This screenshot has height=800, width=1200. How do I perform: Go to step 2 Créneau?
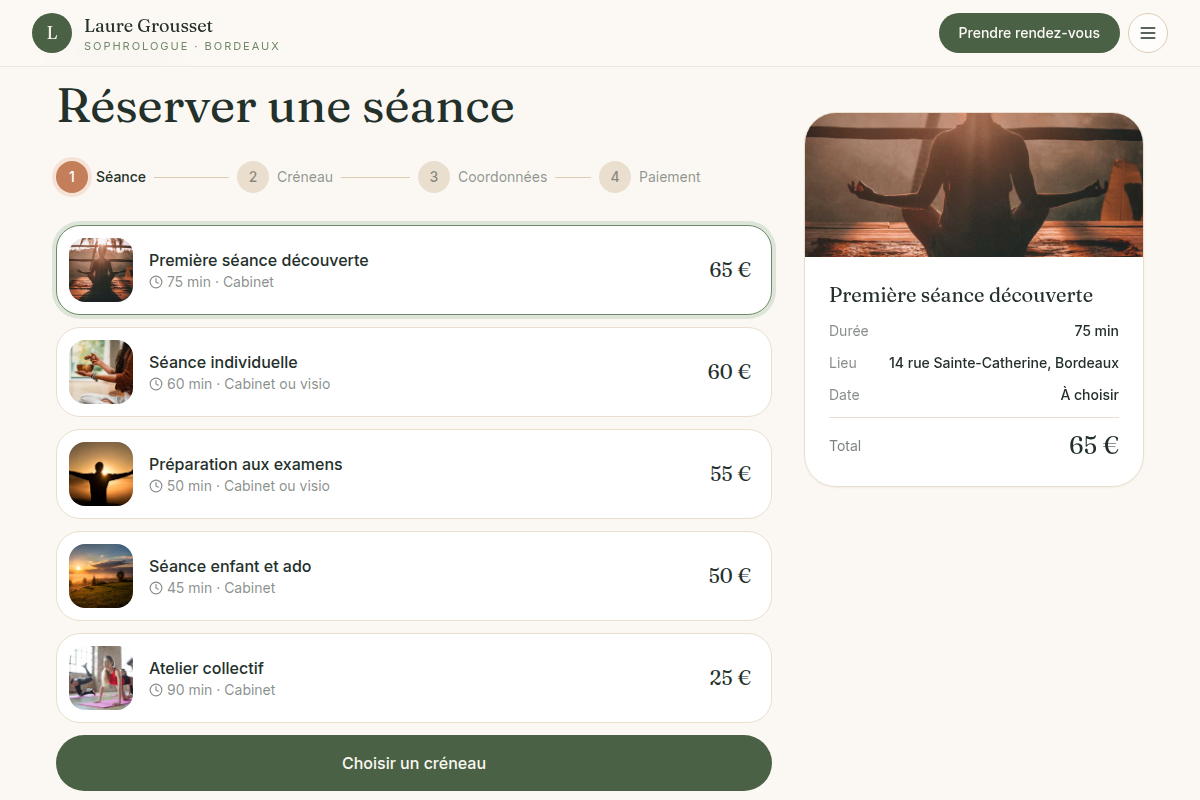pos(285,177)
